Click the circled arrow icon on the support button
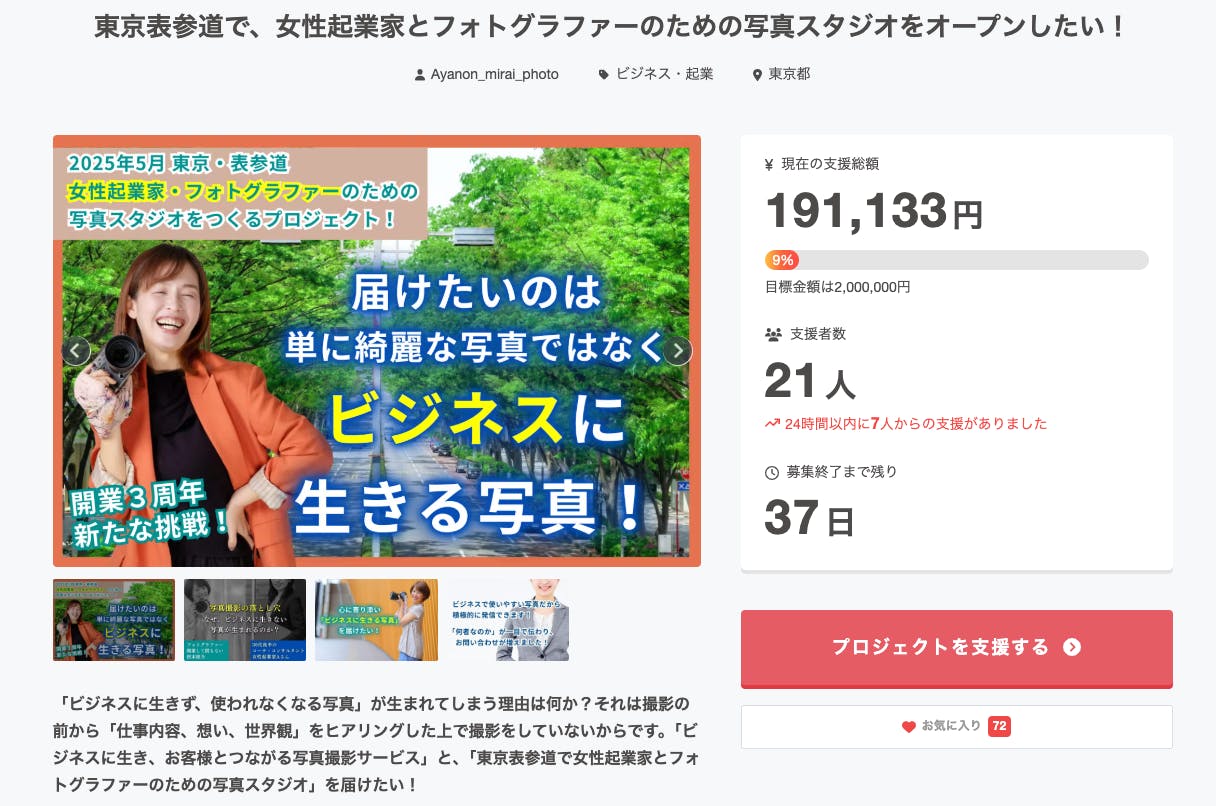This screenshot has width=1216, height=806. coord(1072,647)
